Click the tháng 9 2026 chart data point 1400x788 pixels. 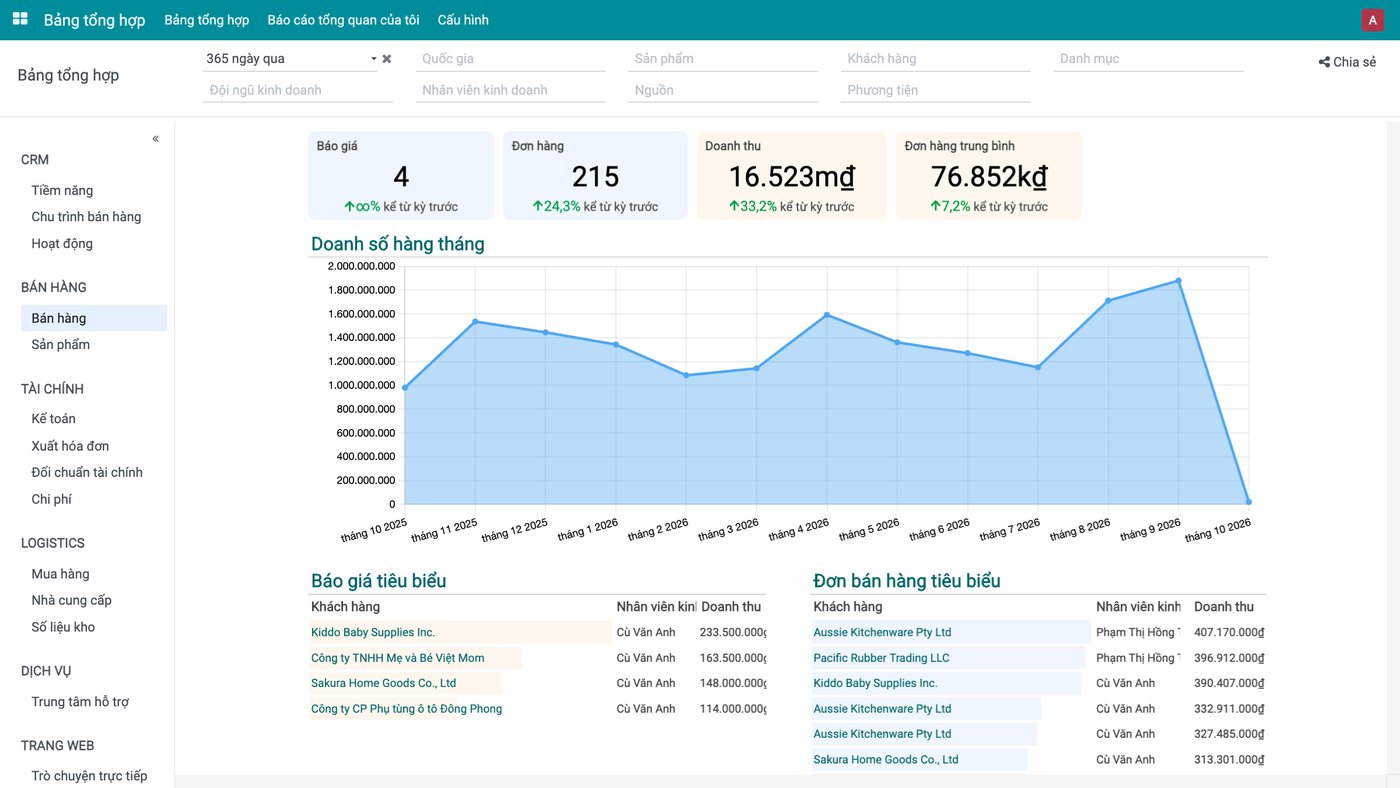(1179, 281)
